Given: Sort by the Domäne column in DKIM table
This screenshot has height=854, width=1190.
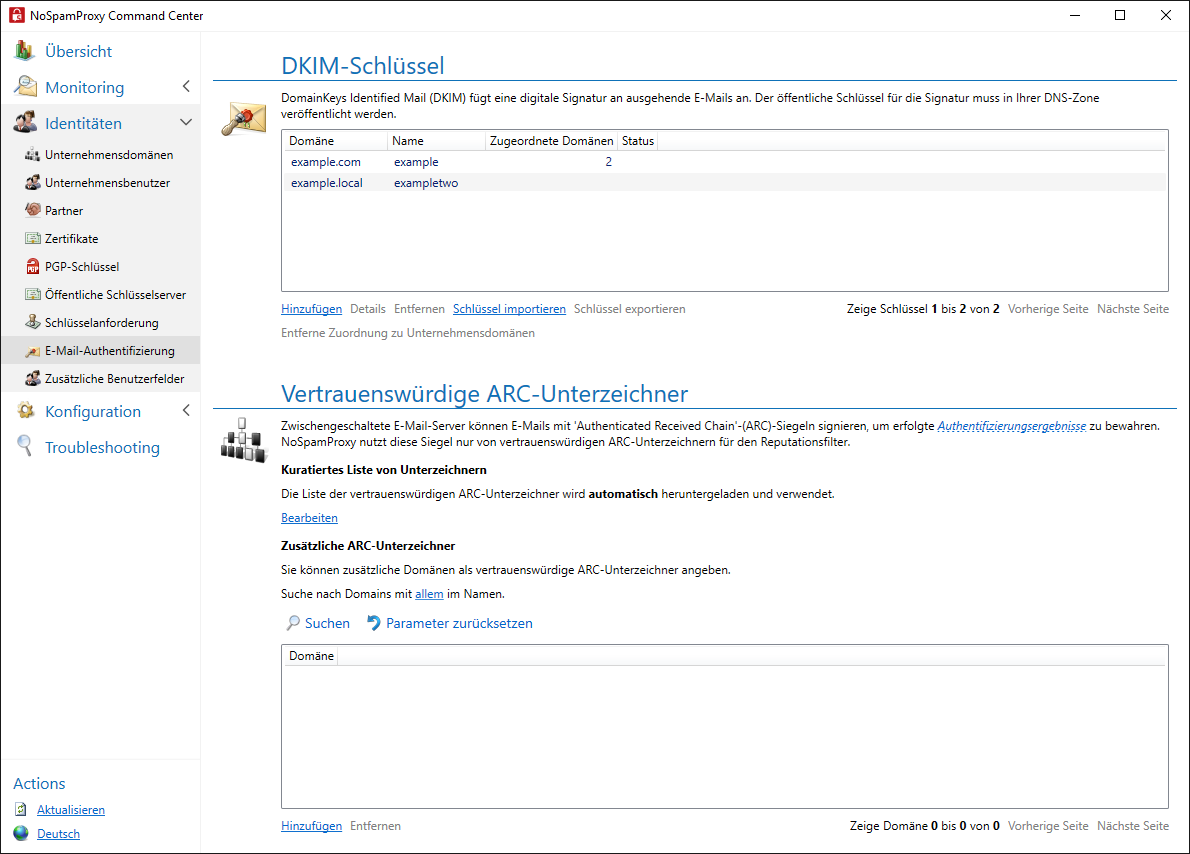Looking at the screenshot, I should point(335,140).
